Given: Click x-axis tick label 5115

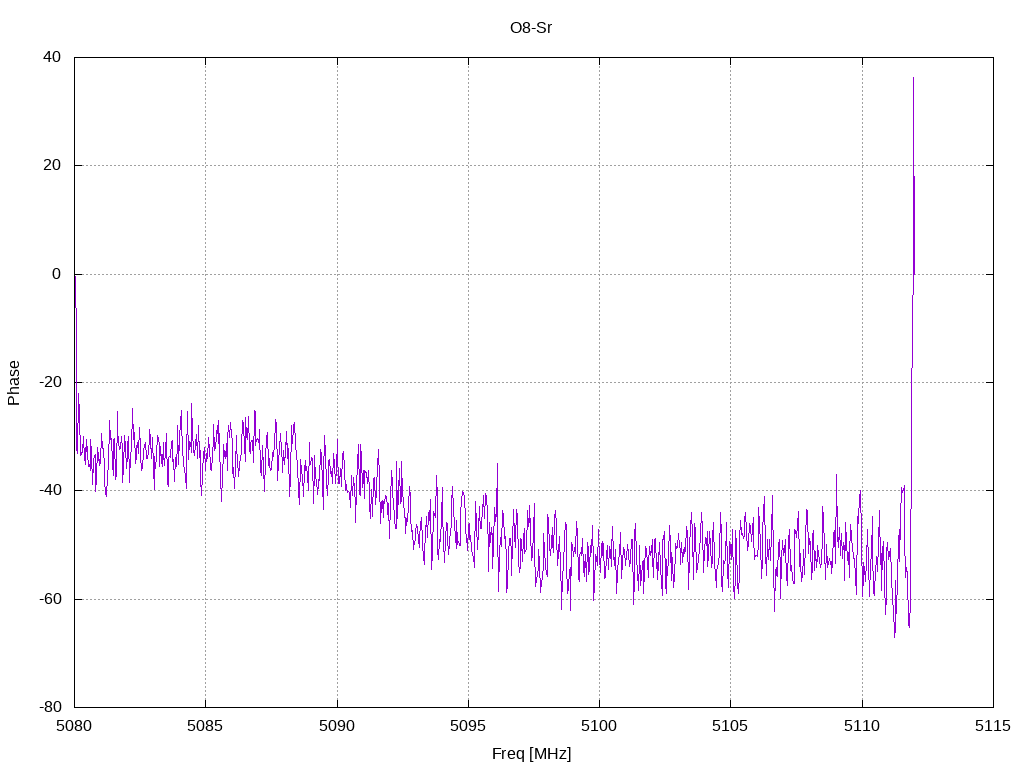Looking at the screenshot, I should click(993, 726).
